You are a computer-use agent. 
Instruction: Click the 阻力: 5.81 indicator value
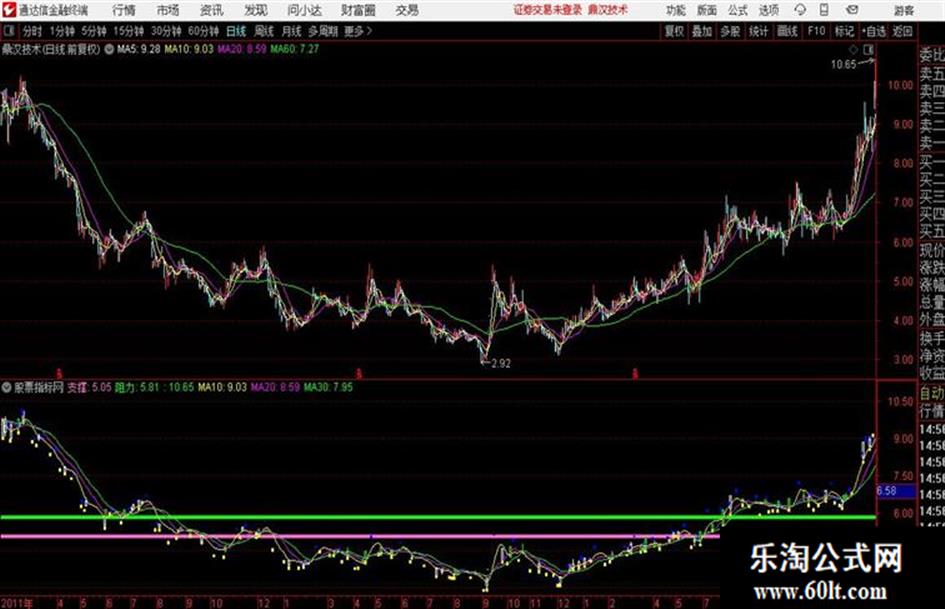click(137, 387)
